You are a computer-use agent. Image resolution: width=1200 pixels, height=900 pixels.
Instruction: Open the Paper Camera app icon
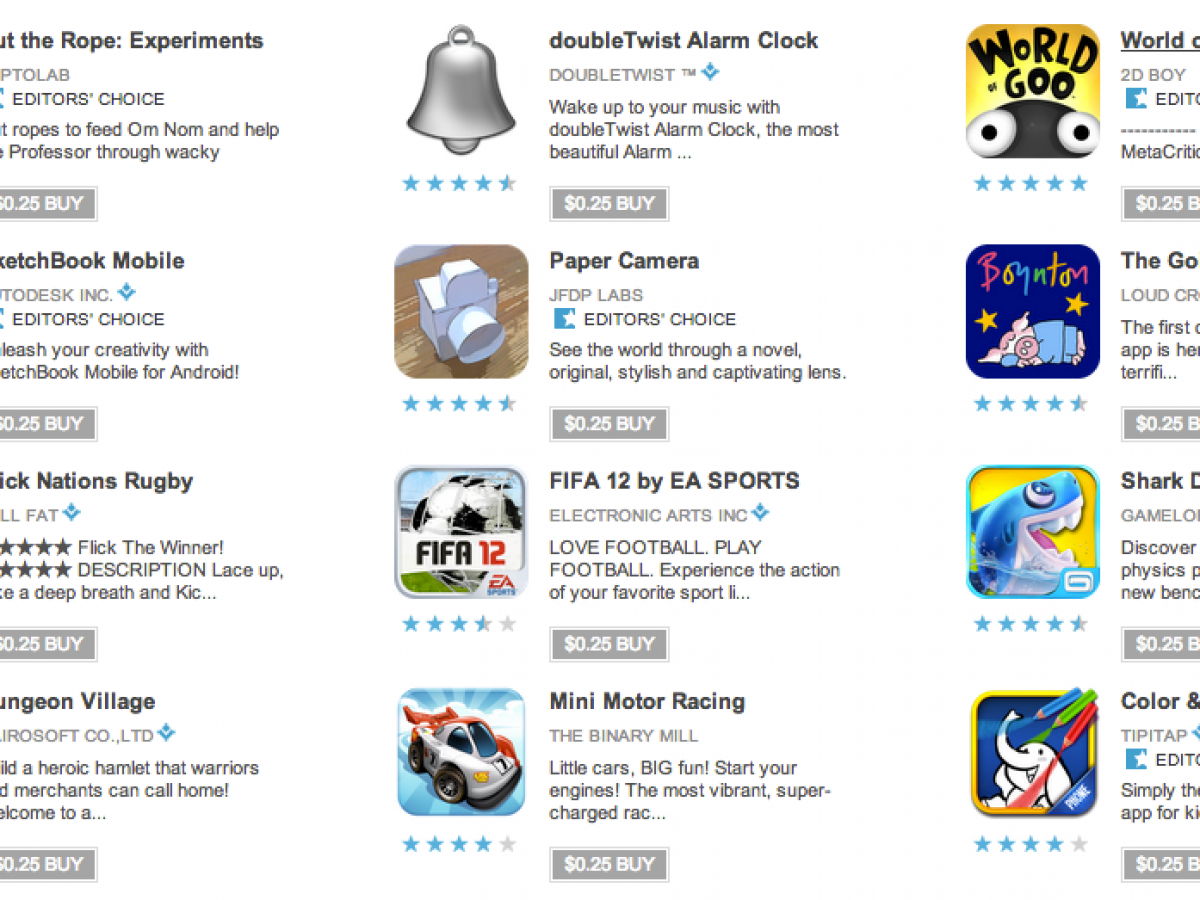(461, 312)
